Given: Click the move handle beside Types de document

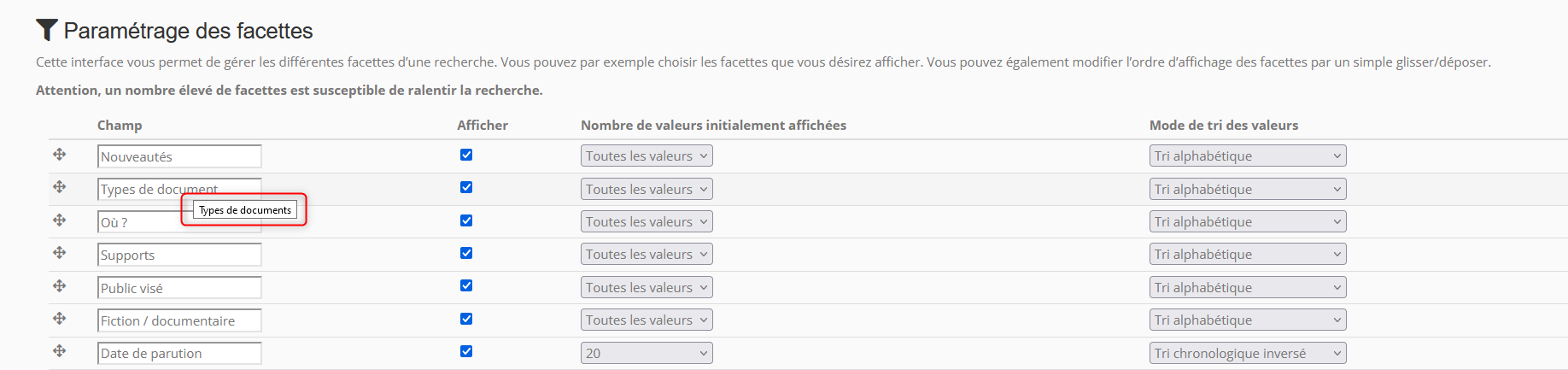Looking at the screenshot, I should point(59,187).
